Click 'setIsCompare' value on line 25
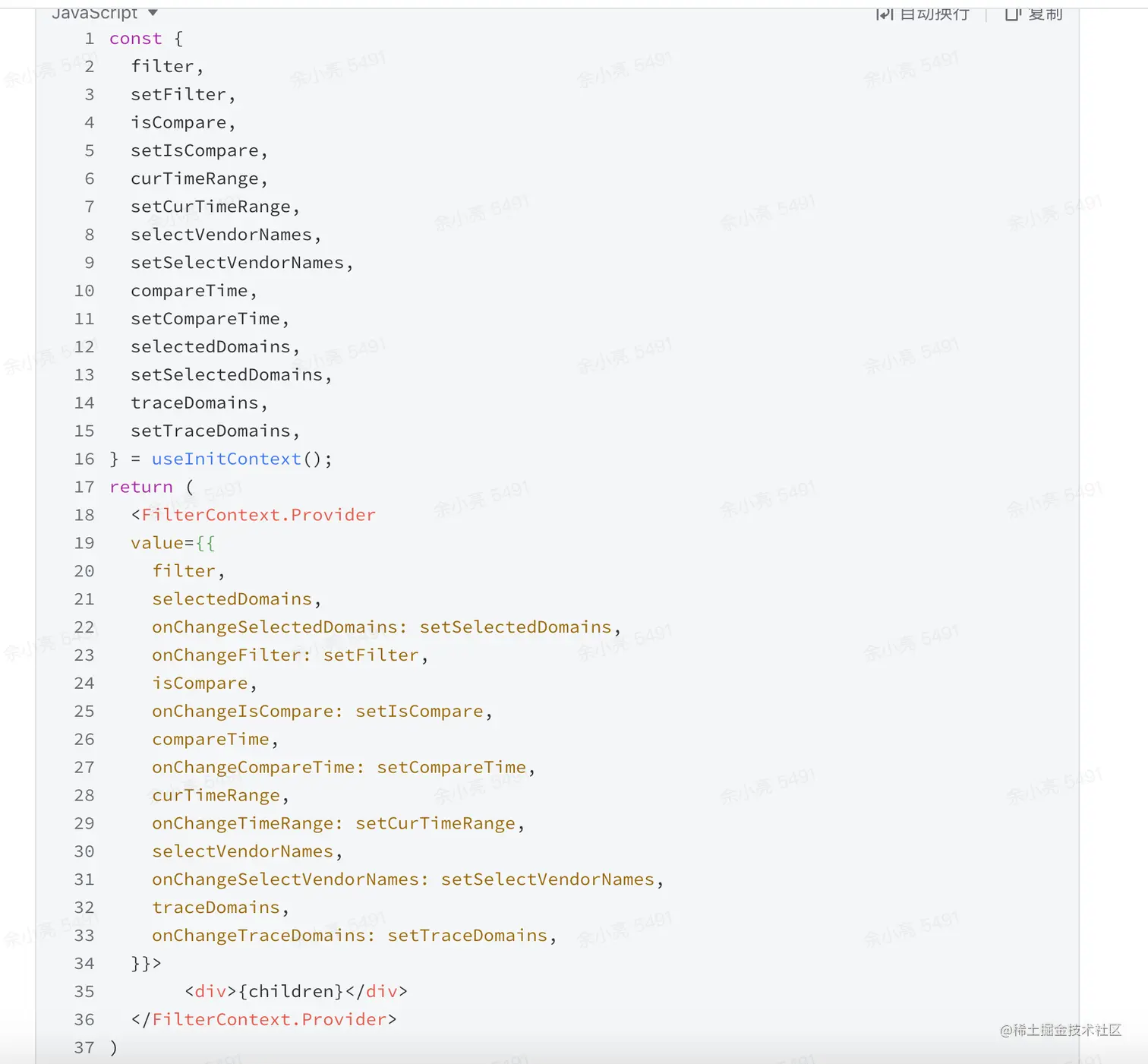The width and height of the screenshot is (1148, 1064). (x=419, y=712)
